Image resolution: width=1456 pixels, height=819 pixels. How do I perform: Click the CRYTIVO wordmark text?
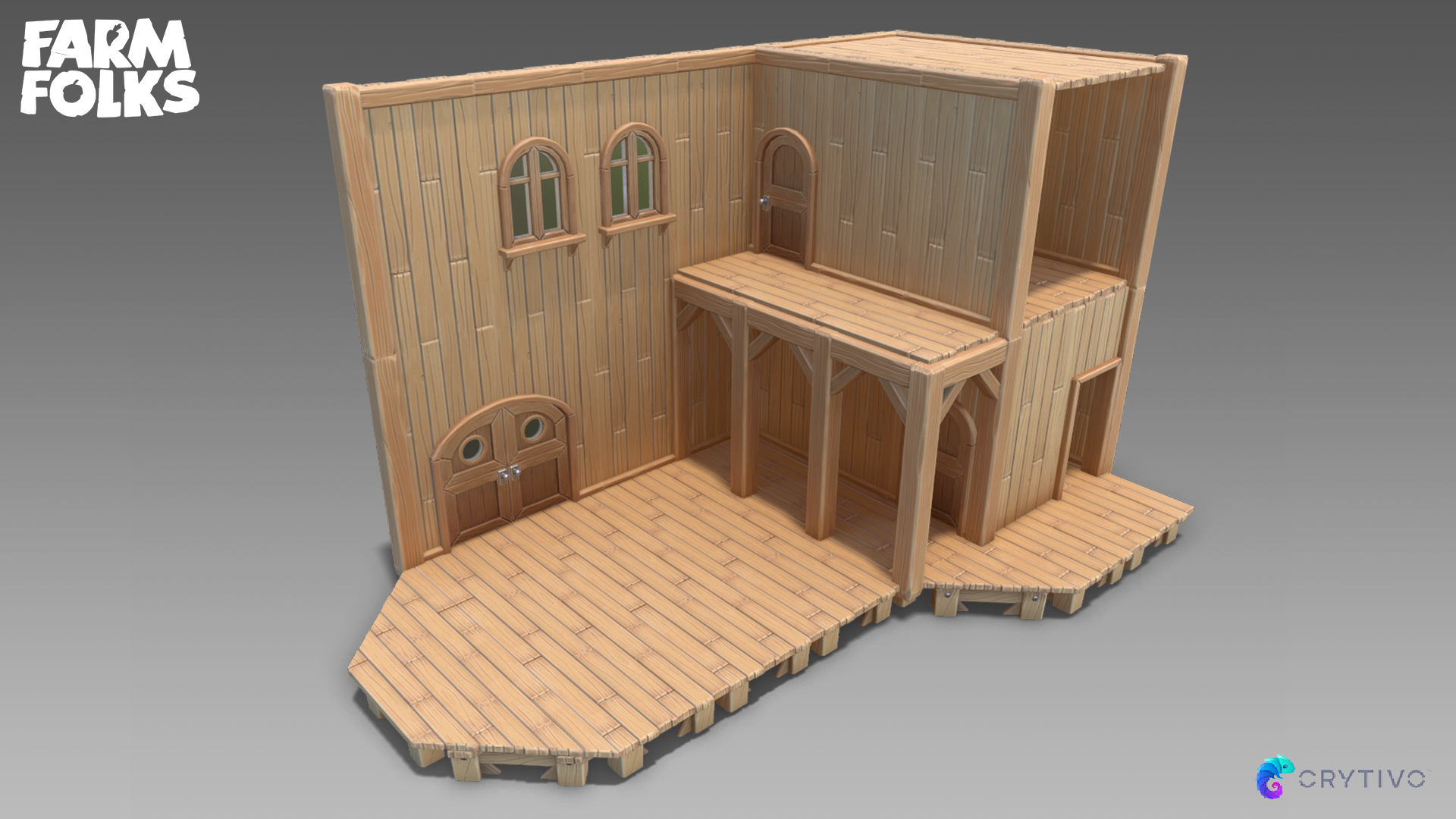1363,779
